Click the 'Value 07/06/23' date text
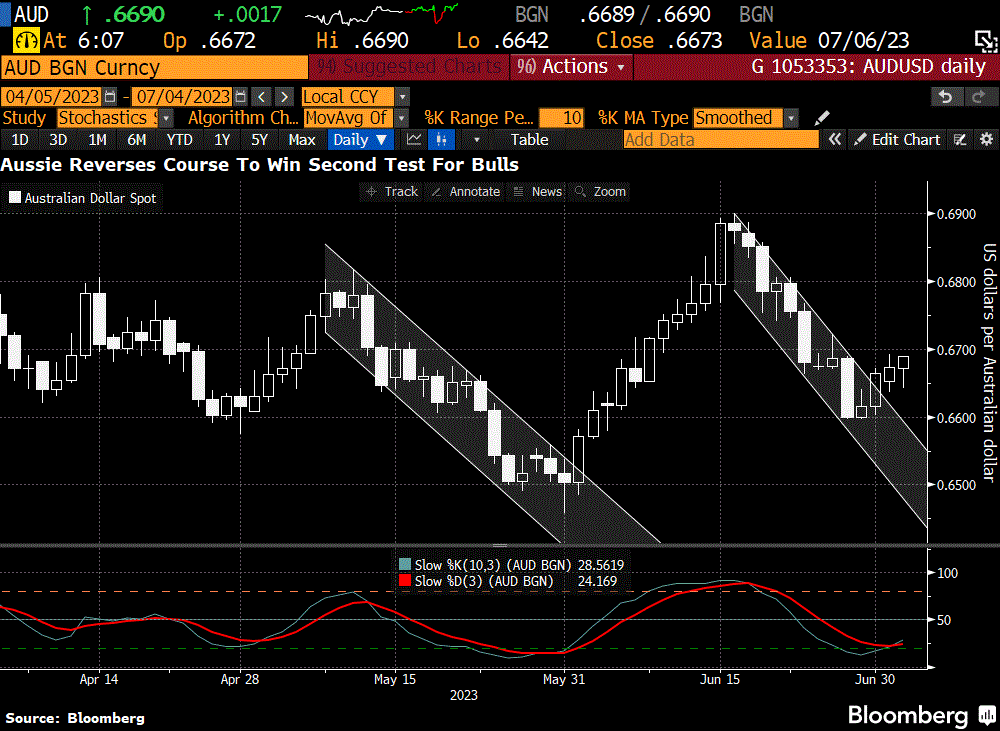 click(x=829, y=41)
